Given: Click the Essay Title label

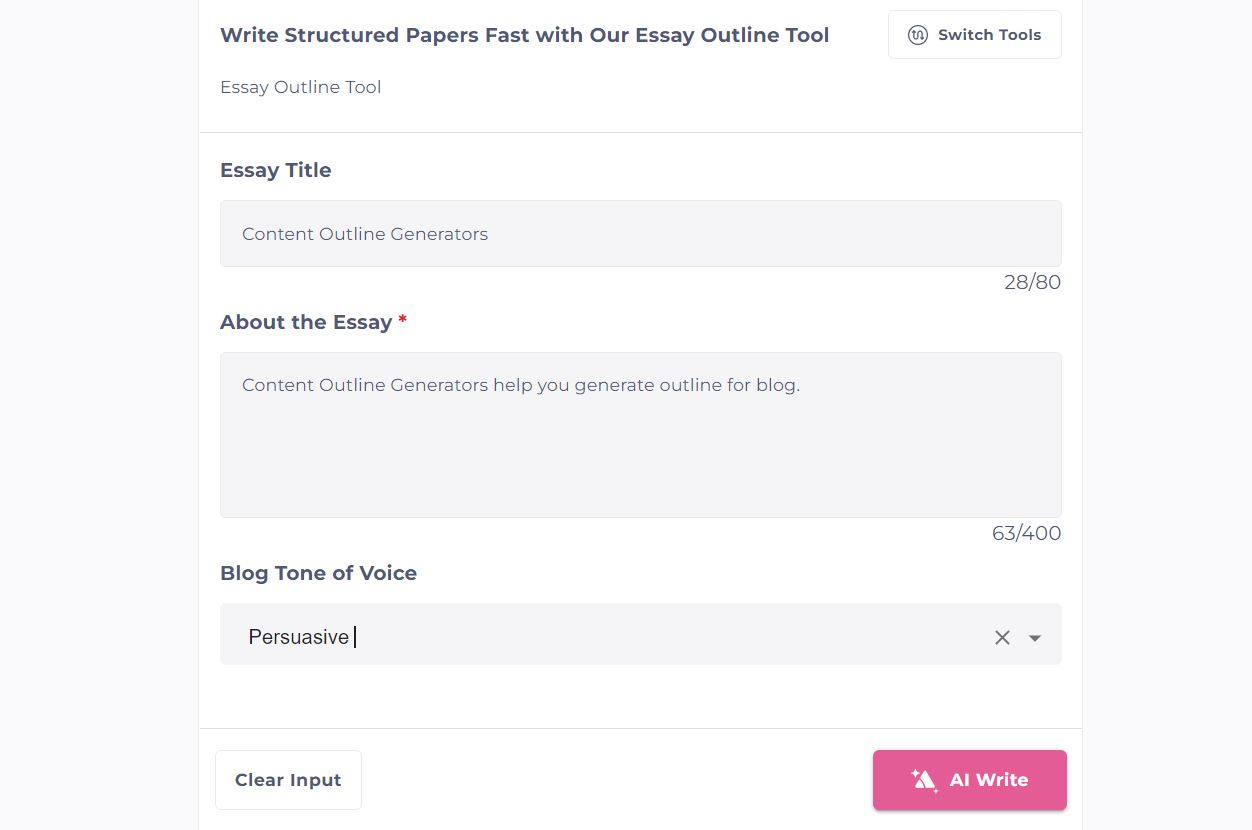Looking at the screenshot, I should 276,170.
